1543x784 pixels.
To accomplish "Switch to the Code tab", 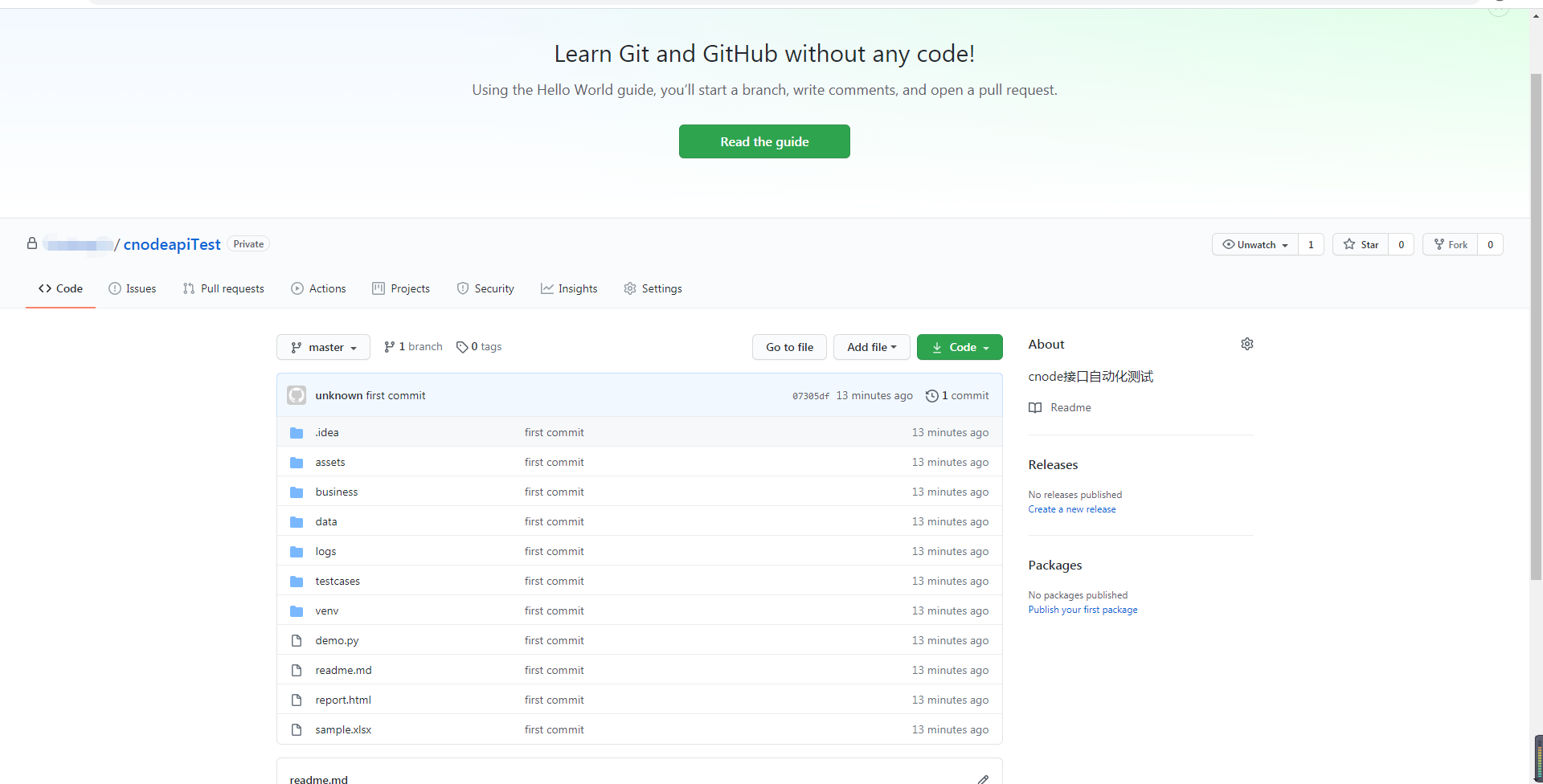I will 60,288.
